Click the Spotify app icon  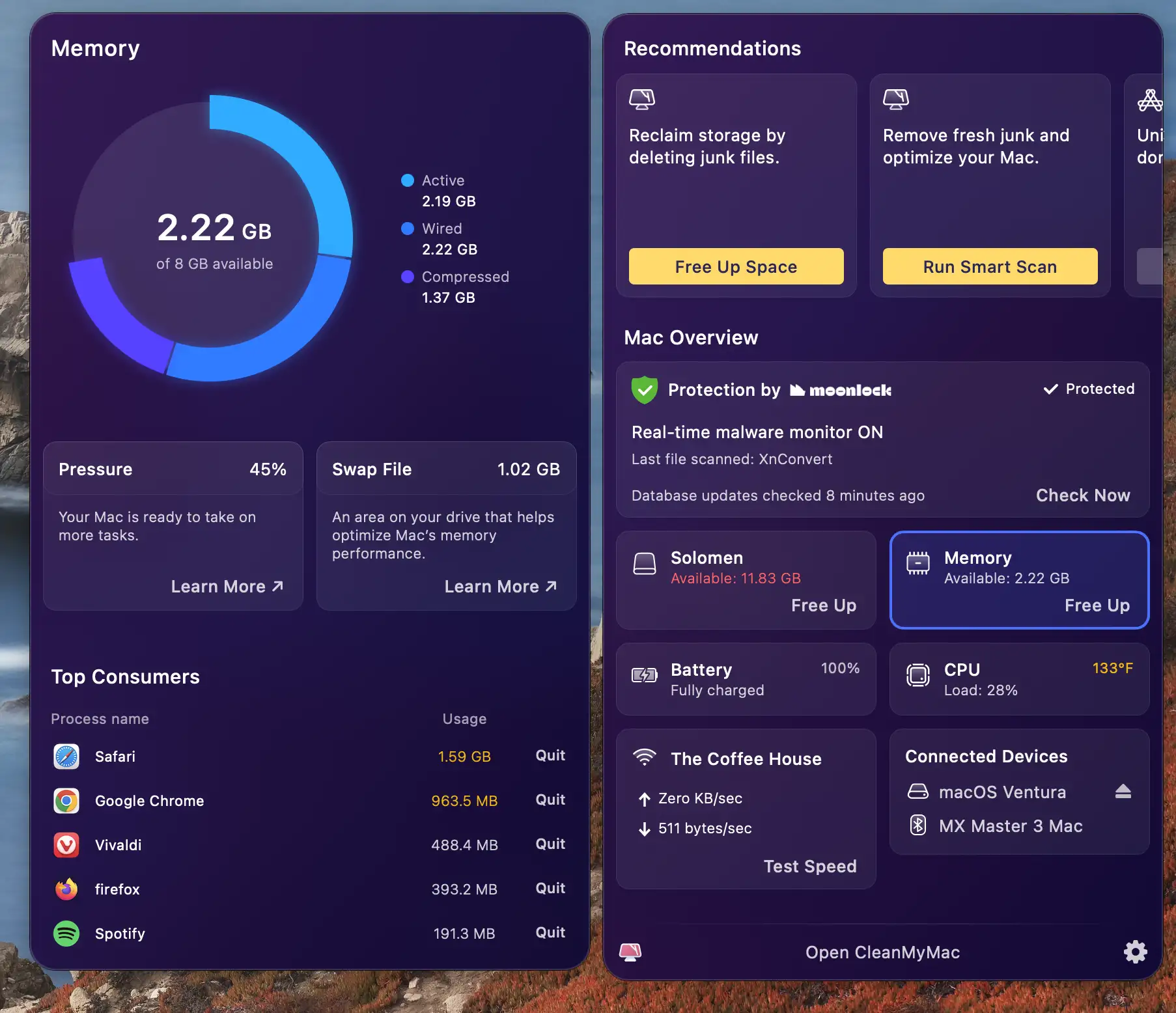tap(66, 934)
